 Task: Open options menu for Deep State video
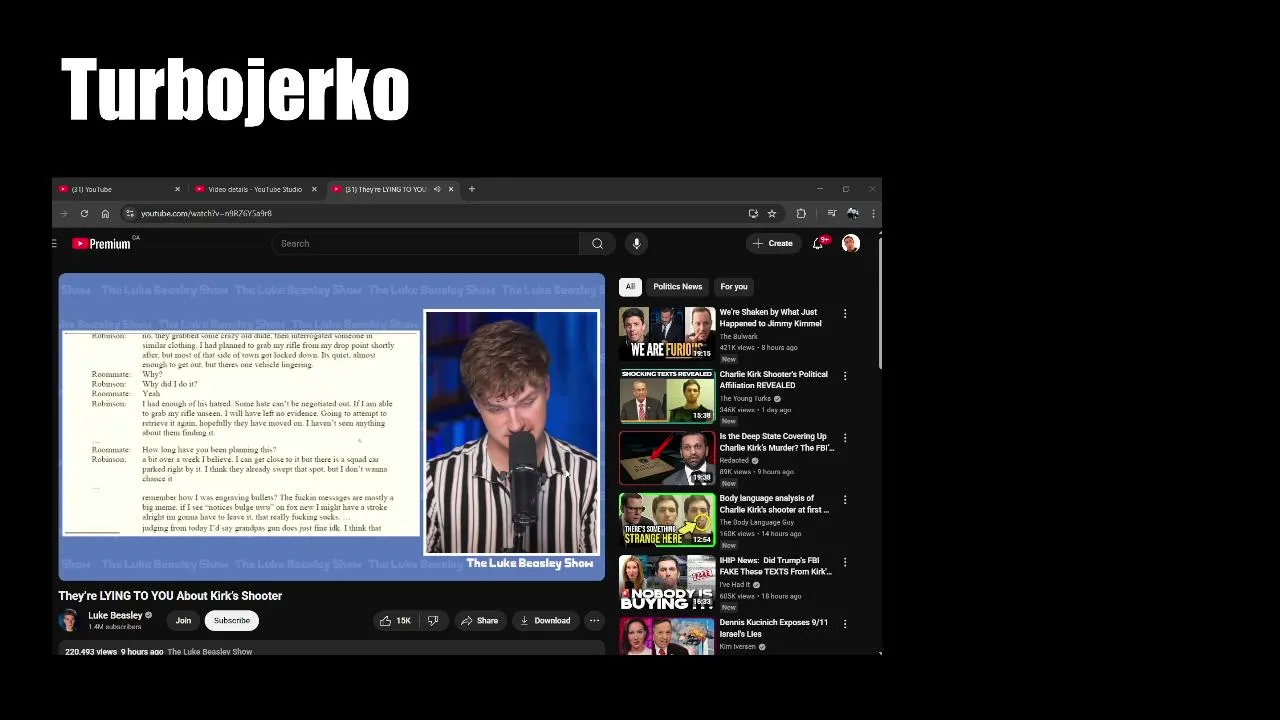pyautogui.click(x=845, y=438)
